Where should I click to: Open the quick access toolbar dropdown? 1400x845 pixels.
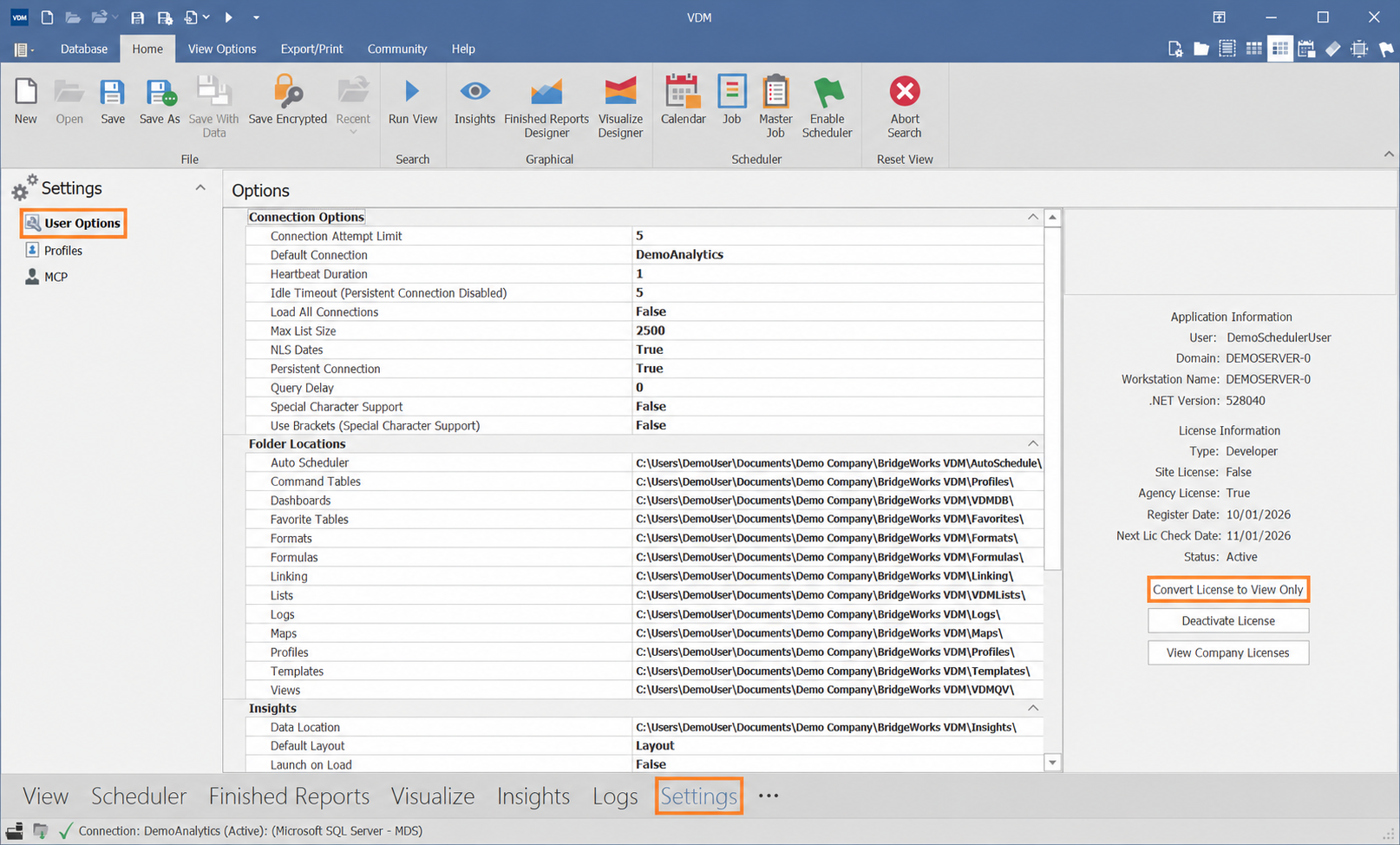(256, 17)
